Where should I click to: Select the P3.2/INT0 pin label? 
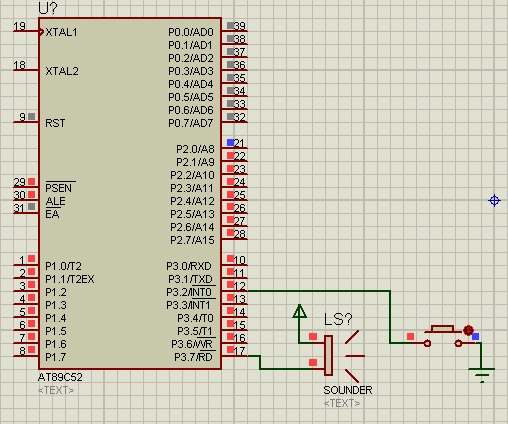click(189, 292)
